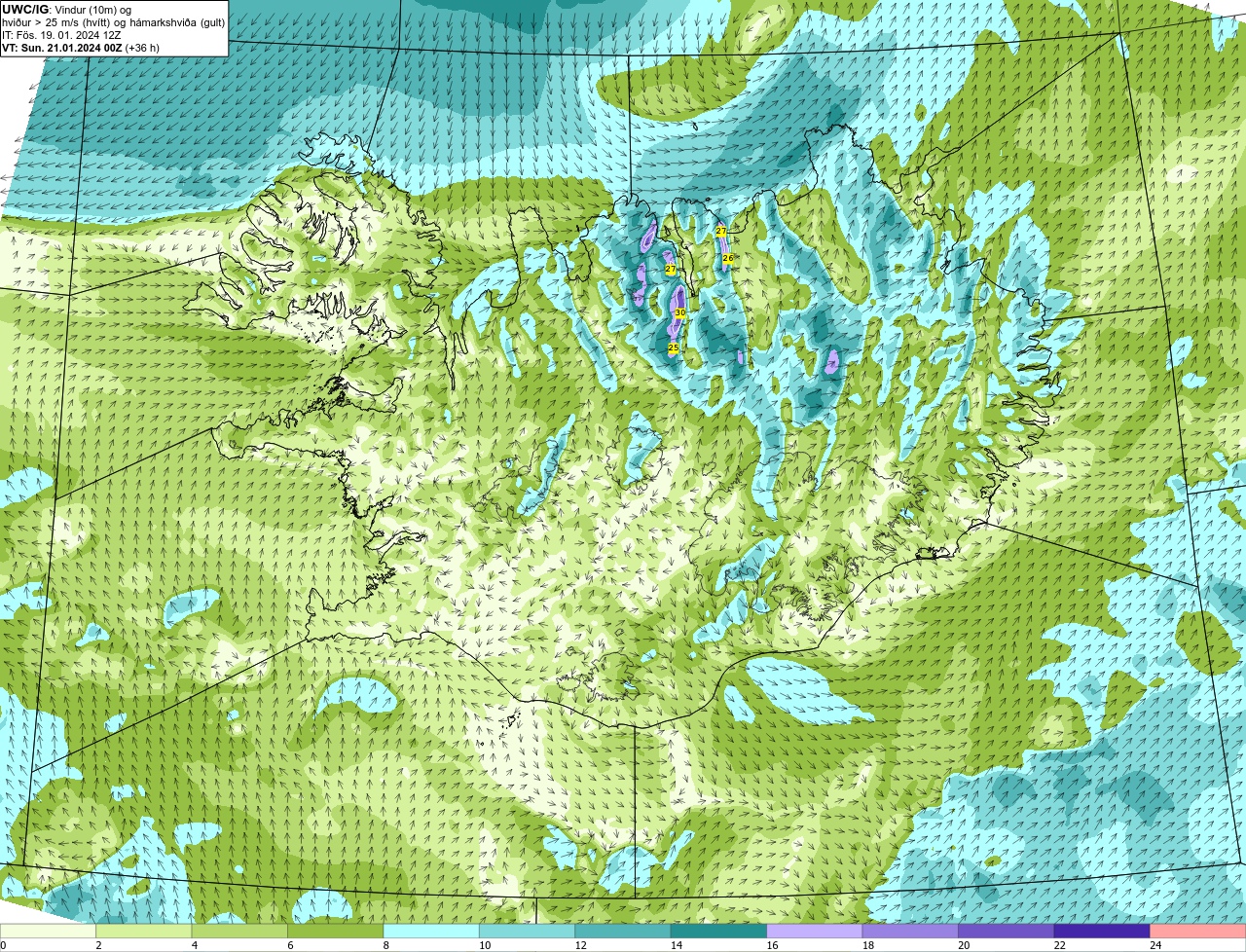
Task: Click the legend scale number 0
Action: [x=3, y=945]
